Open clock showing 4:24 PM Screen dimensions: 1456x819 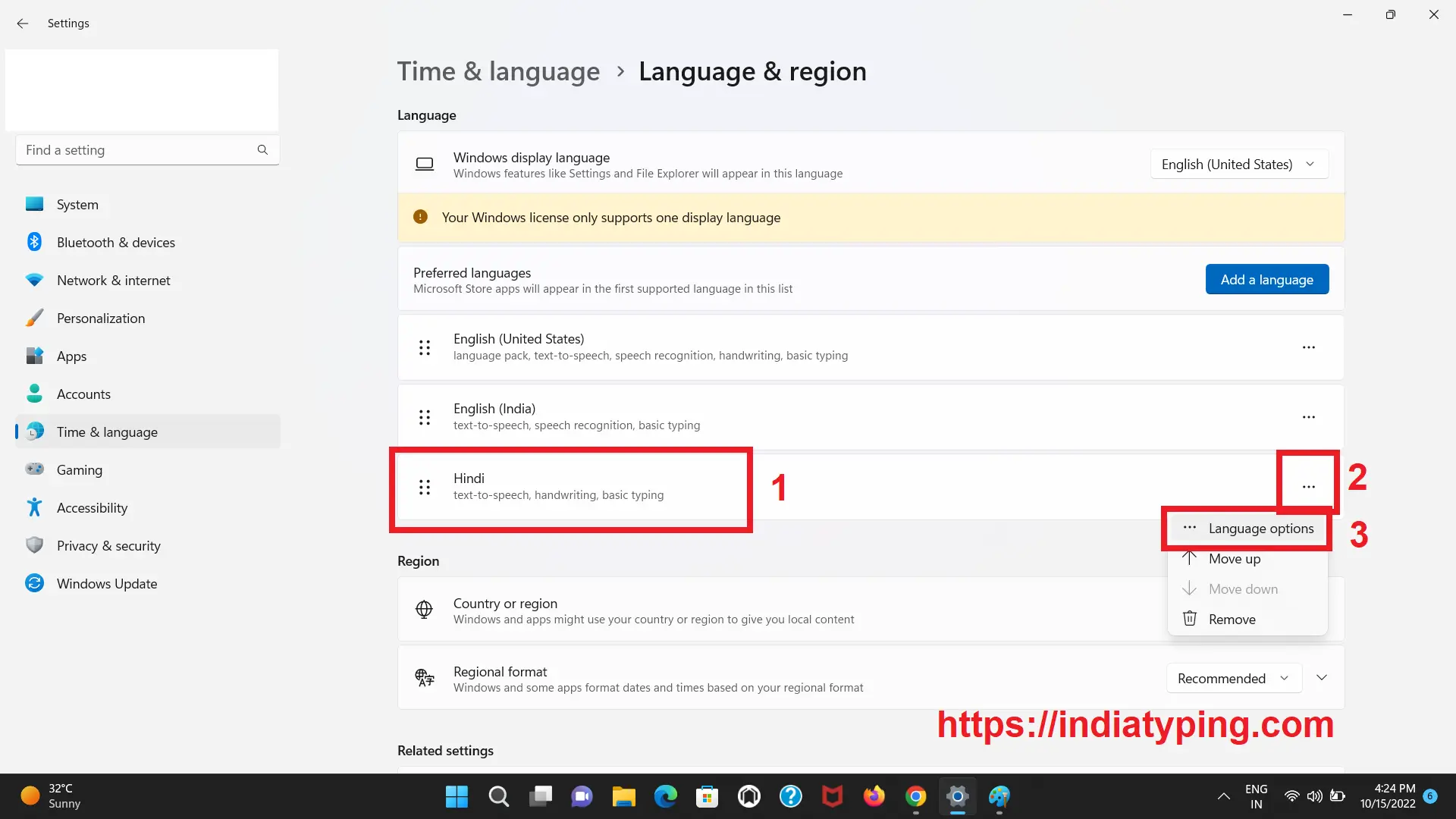pos(1388,796)
